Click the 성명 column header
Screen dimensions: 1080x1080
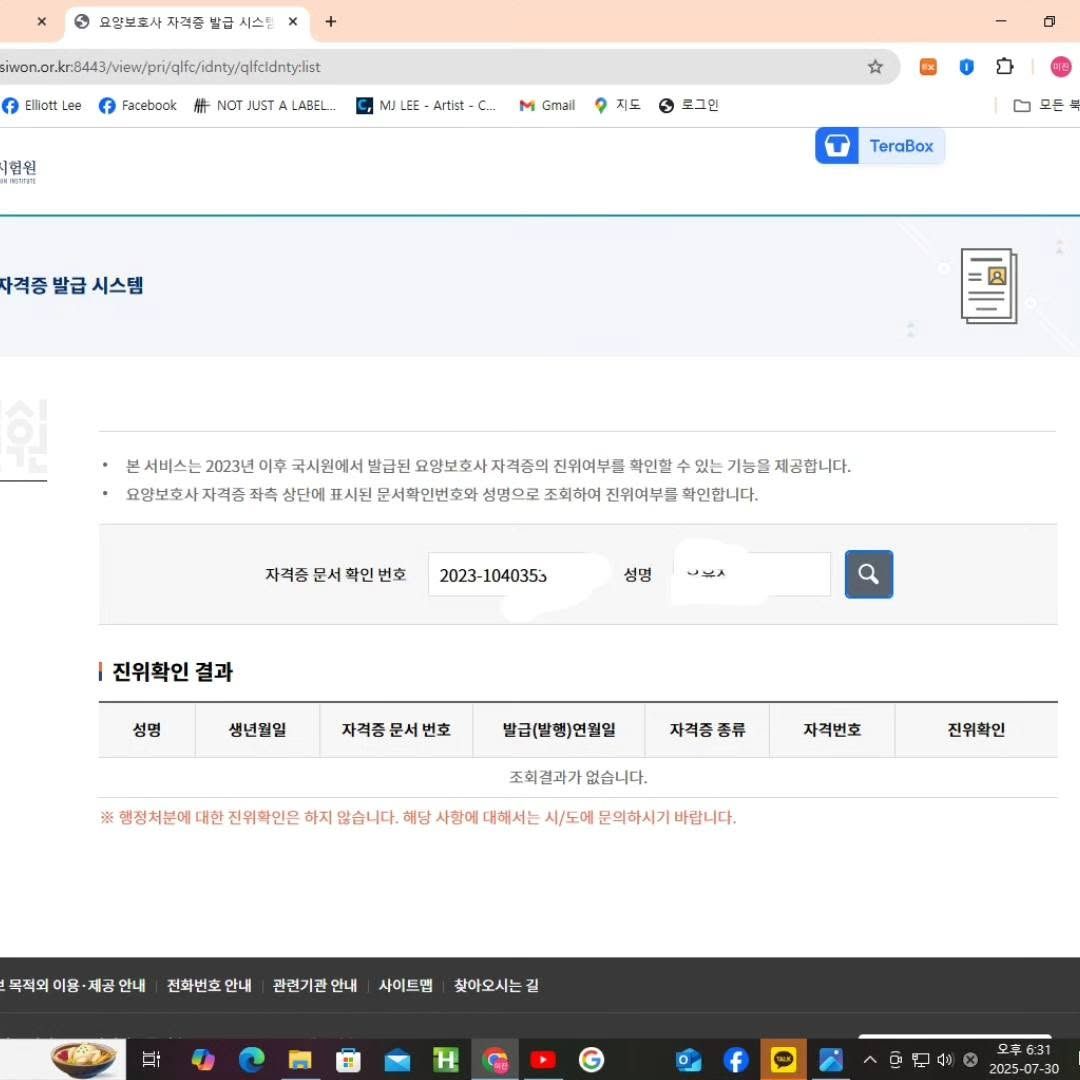147,729
